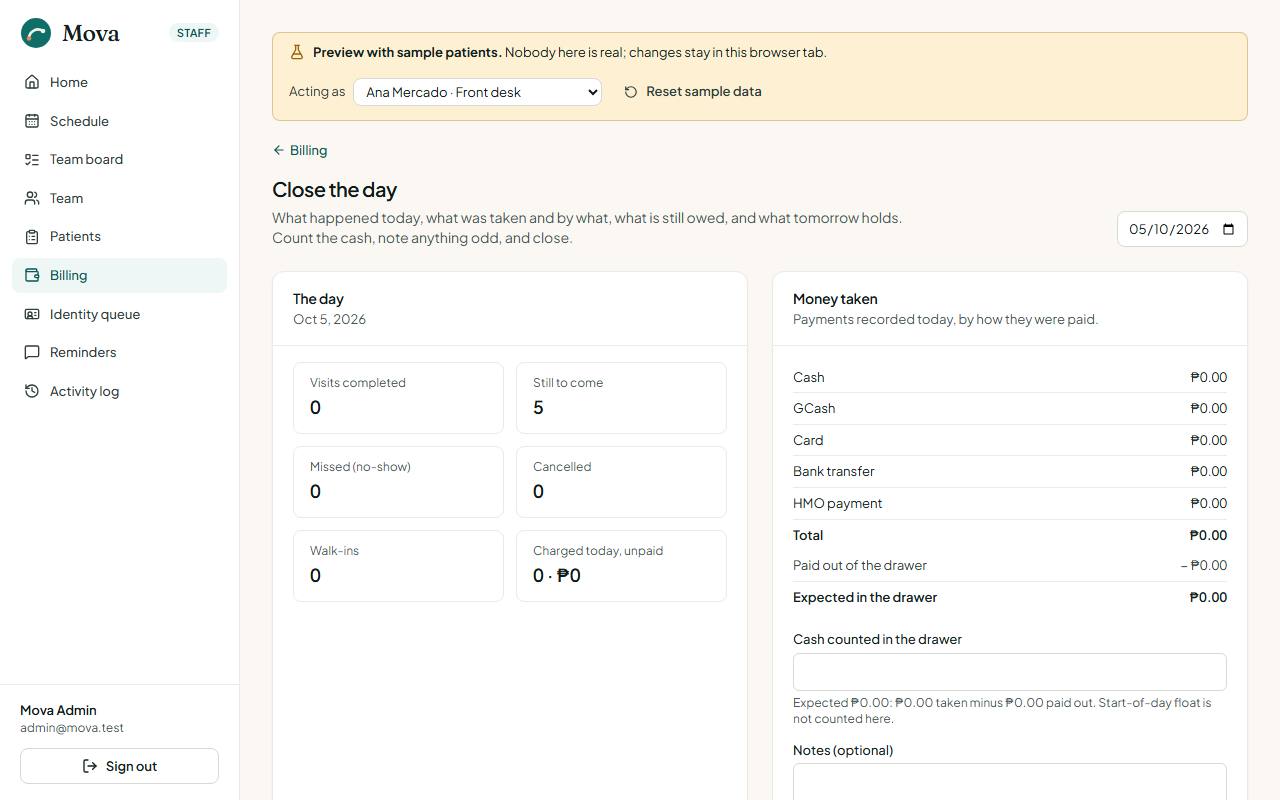1280x800 pixels.
Task: Open the Reminders page
Action: pyautogui.click(x=120, y=352)
